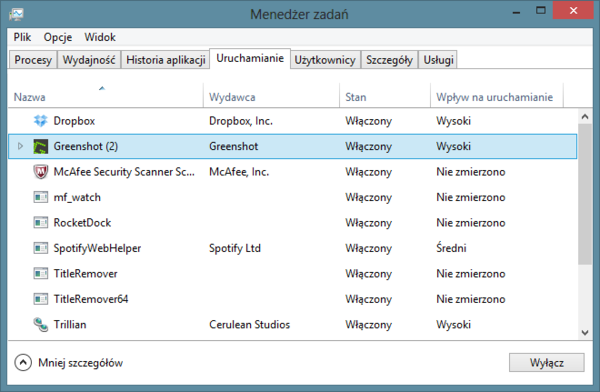The height and width of the screenshot is (392, 600).
Task: Click the scrollbar down arrow
Action: click(x=585, y=333)
